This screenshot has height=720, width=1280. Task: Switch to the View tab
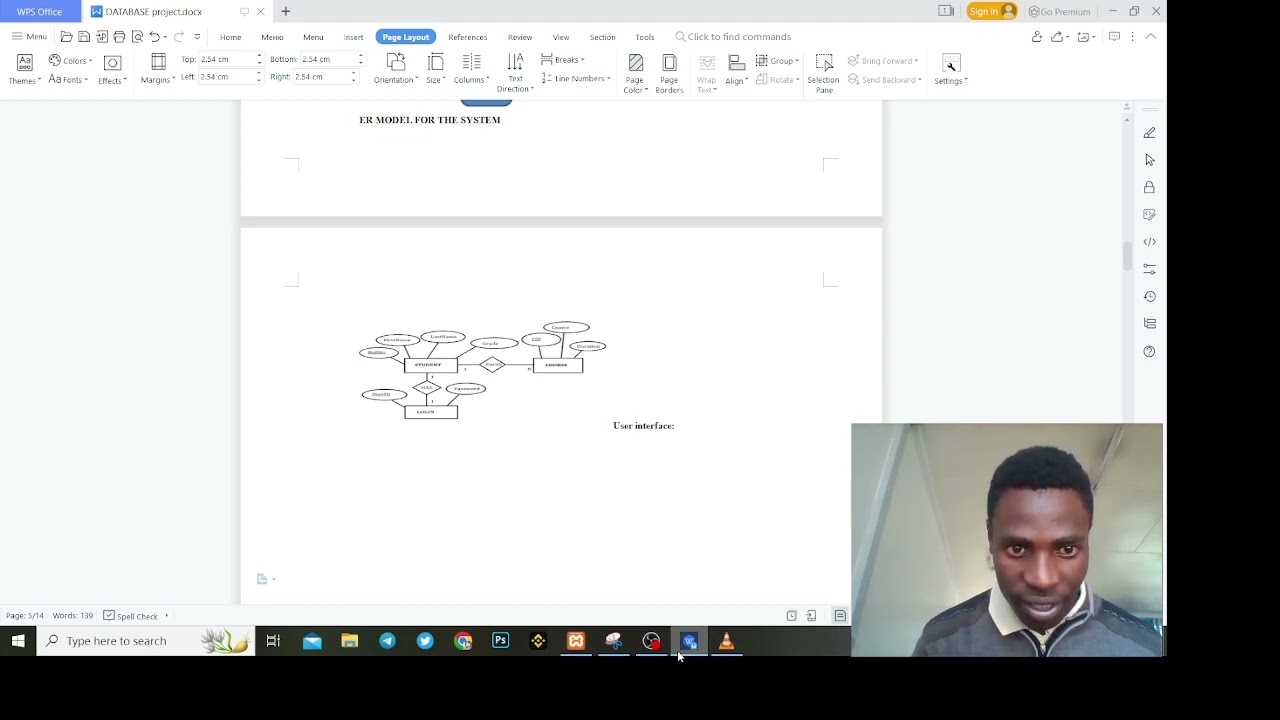pyautogui.click(x=561, y=37)
